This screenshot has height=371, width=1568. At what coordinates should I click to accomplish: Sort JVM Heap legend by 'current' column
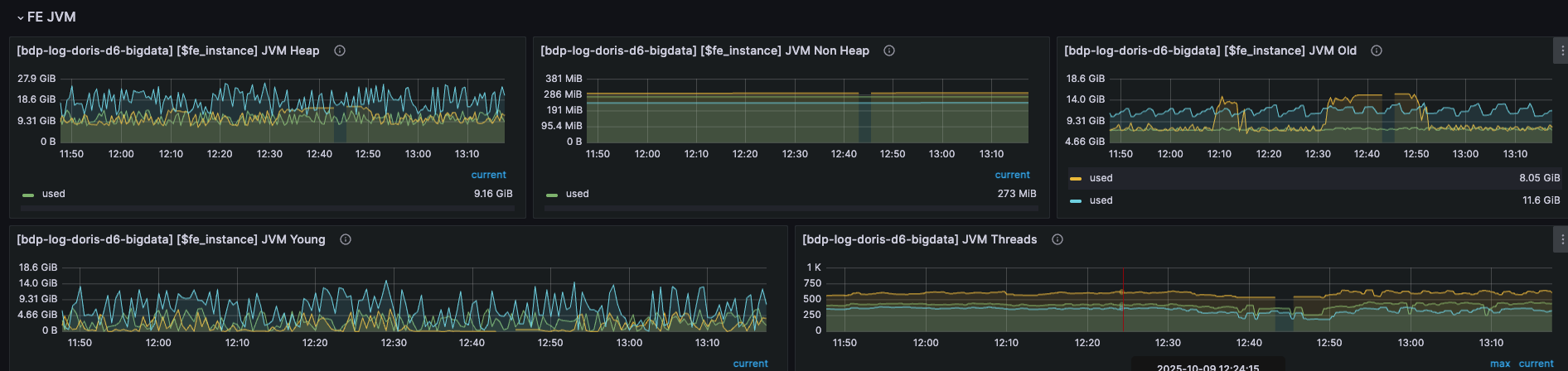[488, 175]
